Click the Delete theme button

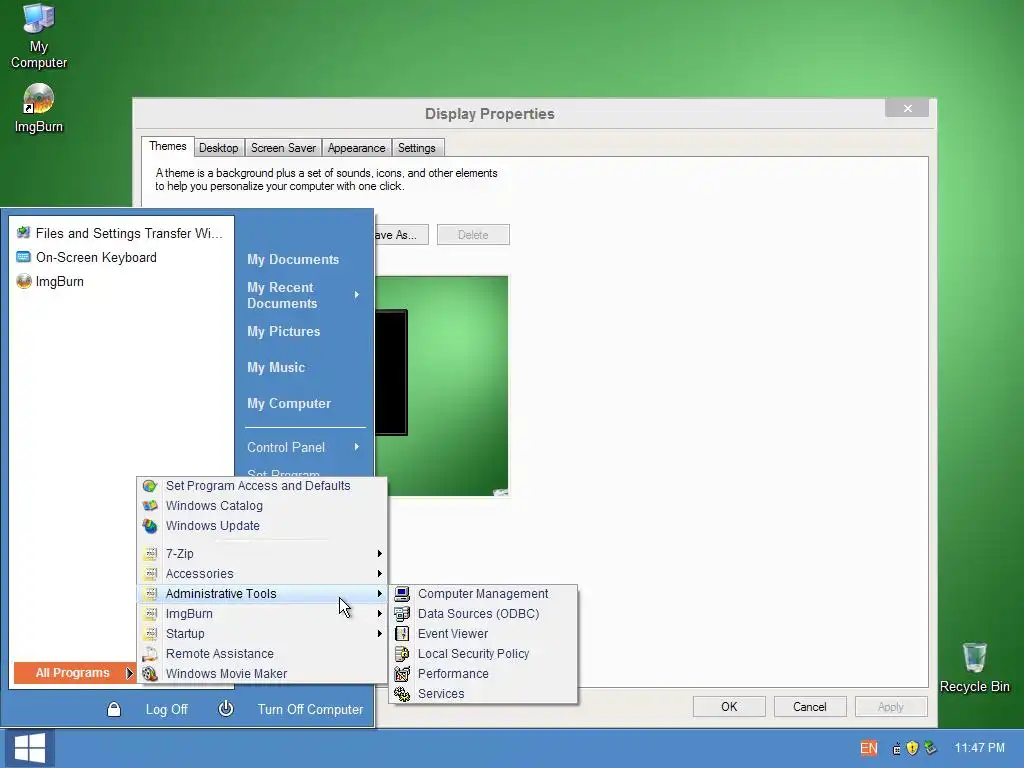(473, 235)
